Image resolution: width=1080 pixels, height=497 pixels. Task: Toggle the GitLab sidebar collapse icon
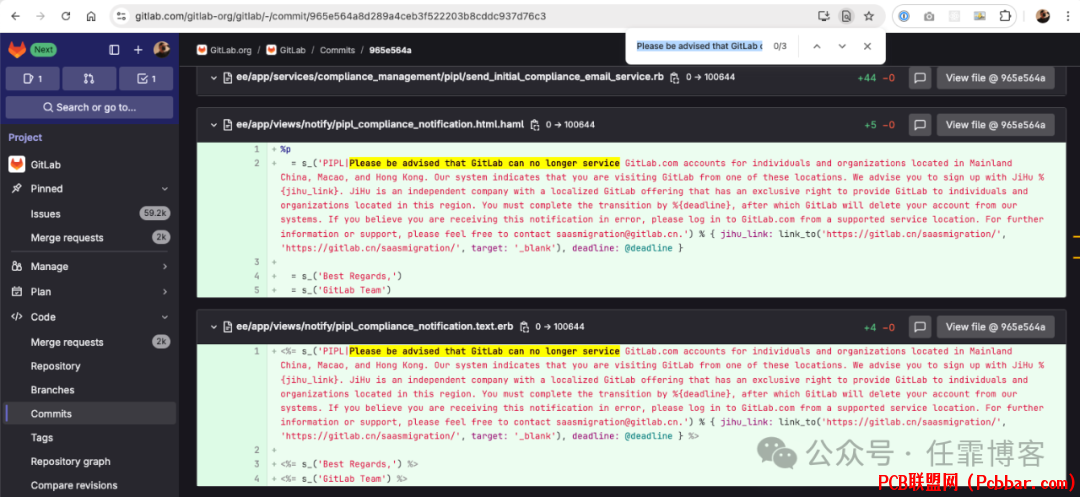(x=114, y=50)
